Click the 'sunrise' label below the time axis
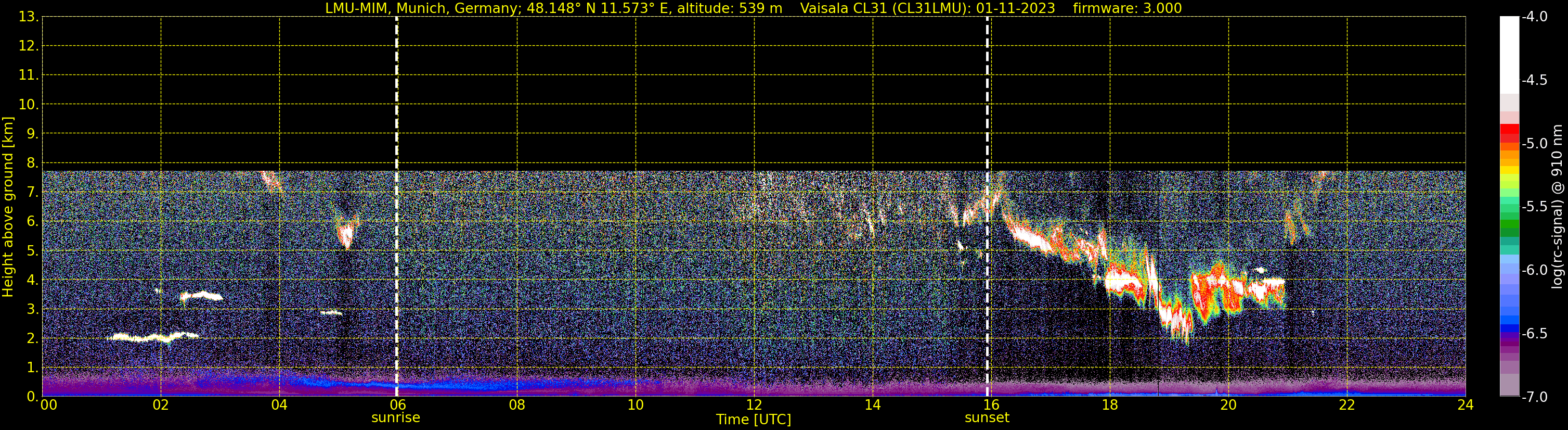This screenshot has height=430, width=1568. (x=396, y=418)
